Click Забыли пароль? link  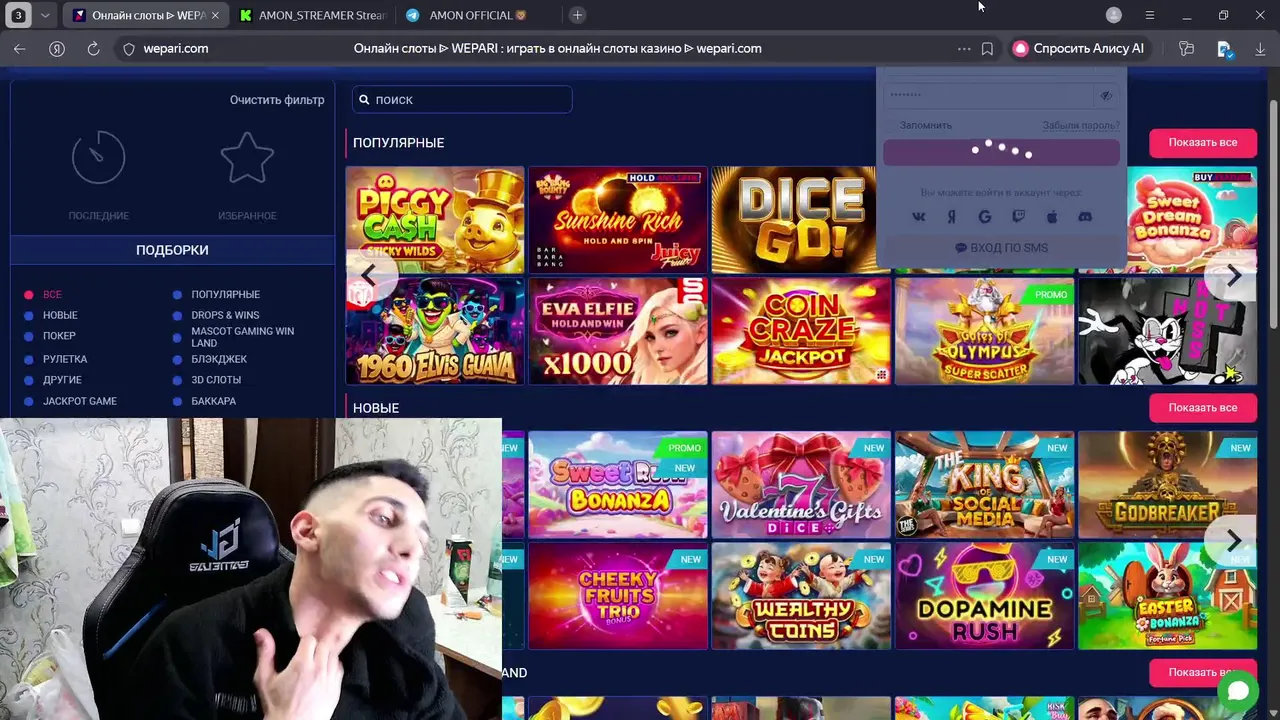pyautogui.click(x=1081, y=126)
